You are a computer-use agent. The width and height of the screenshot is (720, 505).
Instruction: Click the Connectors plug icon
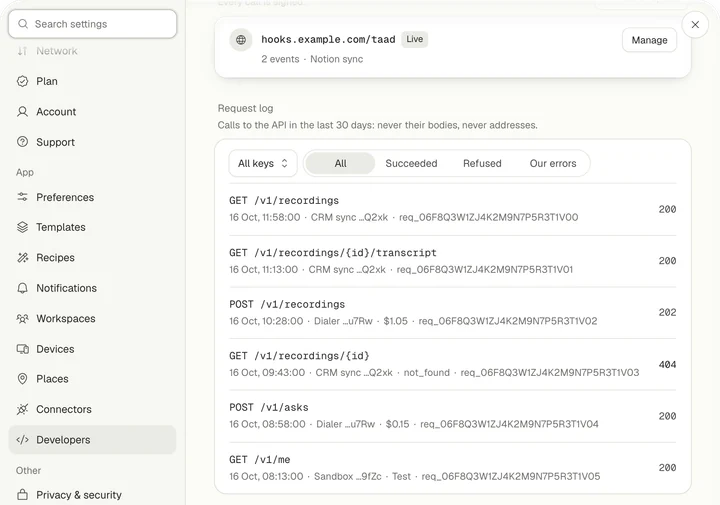22,409
